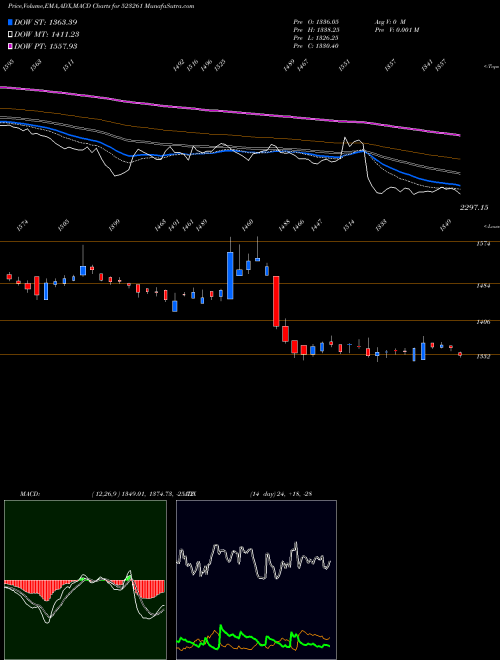Click the MACD heading label
The image size is (500, 660).
click(x=29, y=494)
